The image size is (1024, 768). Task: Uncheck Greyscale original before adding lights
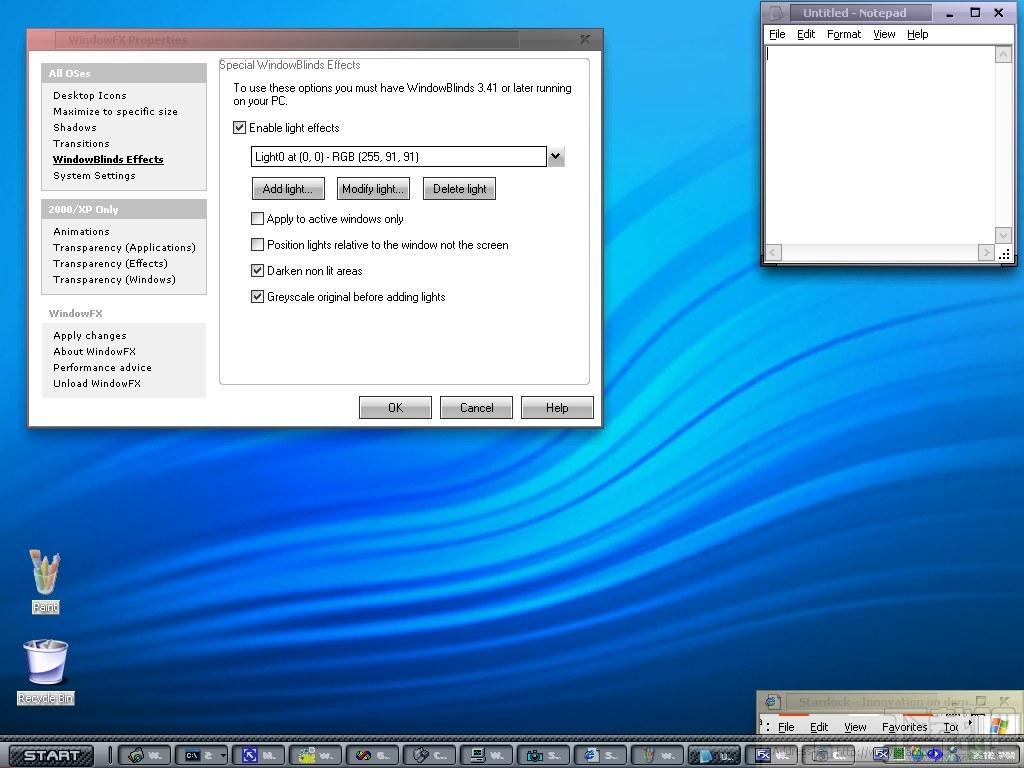tap(257, 296)
